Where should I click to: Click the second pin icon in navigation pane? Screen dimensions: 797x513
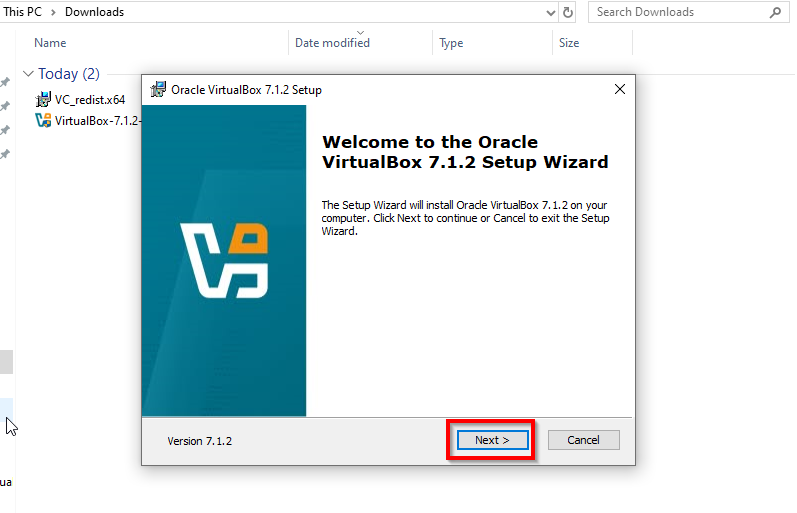(x=5, y=106)
